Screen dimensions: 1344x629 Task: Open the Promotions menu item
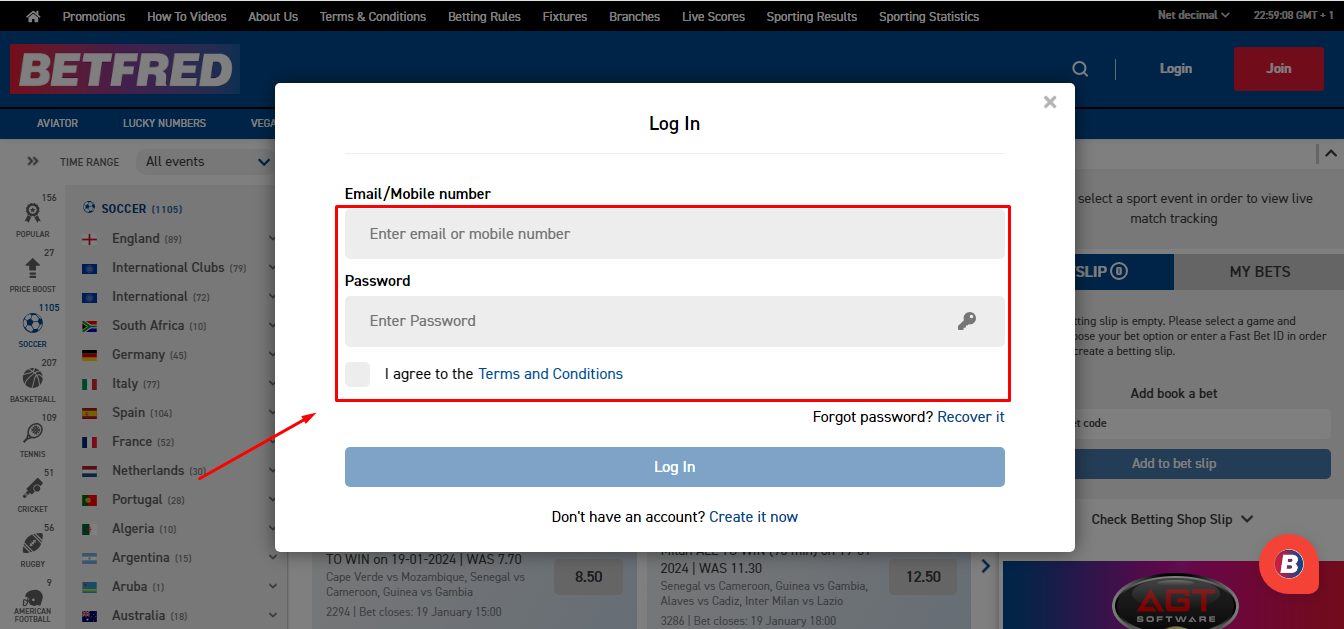(x=94, y=16)
